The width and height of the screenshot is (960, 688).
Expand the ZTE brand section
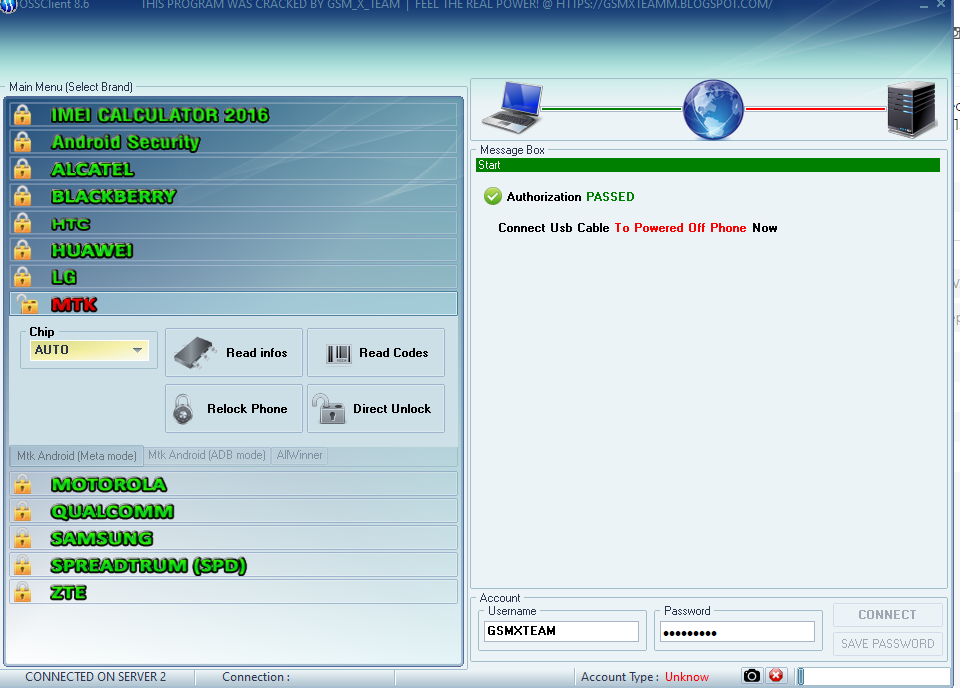coord(233,592)
